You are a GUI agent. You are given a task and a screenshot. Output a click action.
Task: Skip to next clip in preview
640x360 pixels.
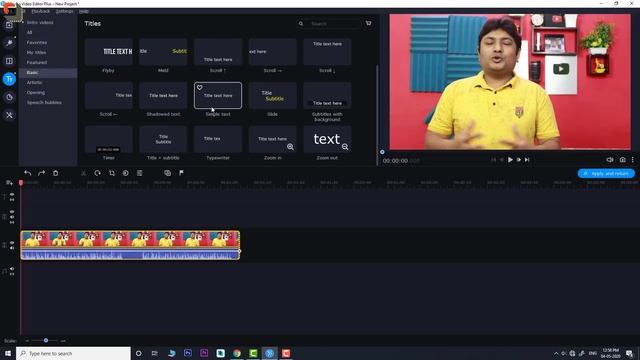(527, 160)
